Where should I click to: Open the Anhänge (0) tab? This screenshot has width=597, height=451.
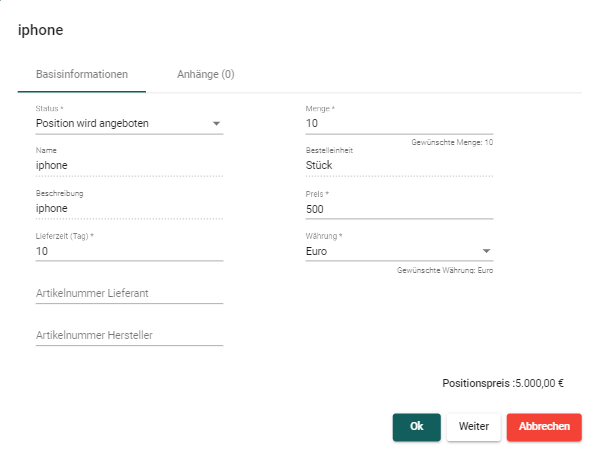(206, 74)
